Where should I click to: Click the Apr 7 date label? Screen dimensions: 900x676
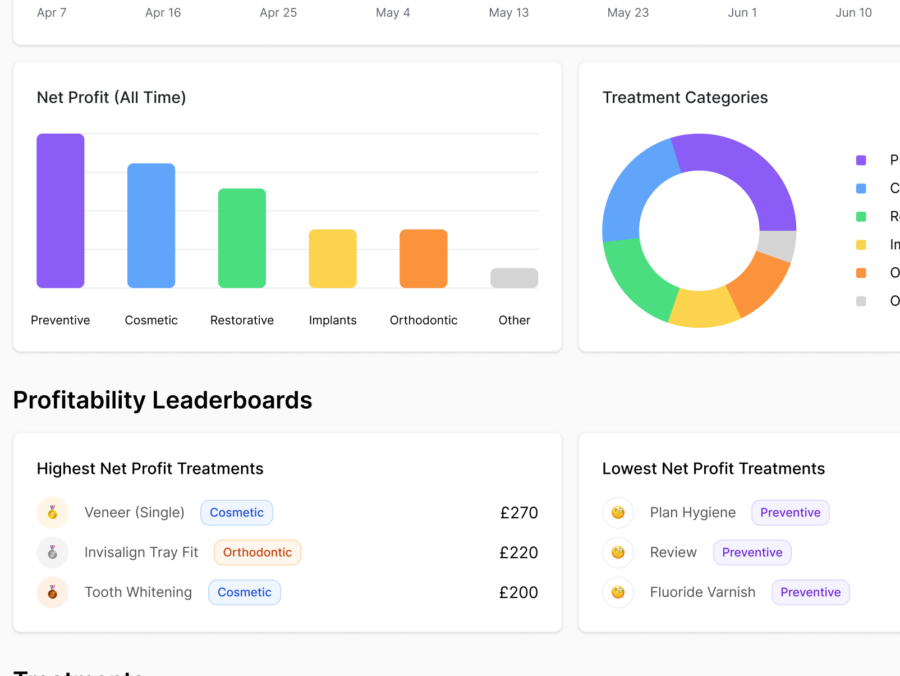[x=52, y=13]
